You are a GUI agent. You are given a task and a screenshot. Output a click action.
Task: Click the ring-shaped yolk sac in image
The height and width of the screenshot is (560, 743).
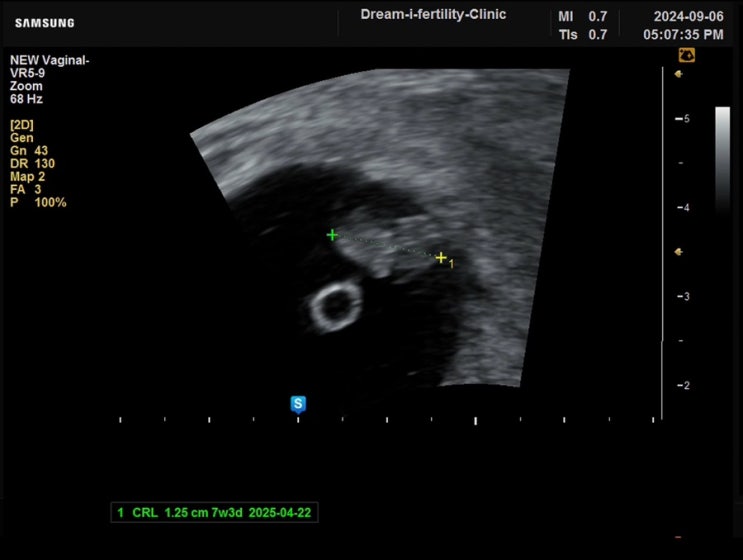pos(335,306)
